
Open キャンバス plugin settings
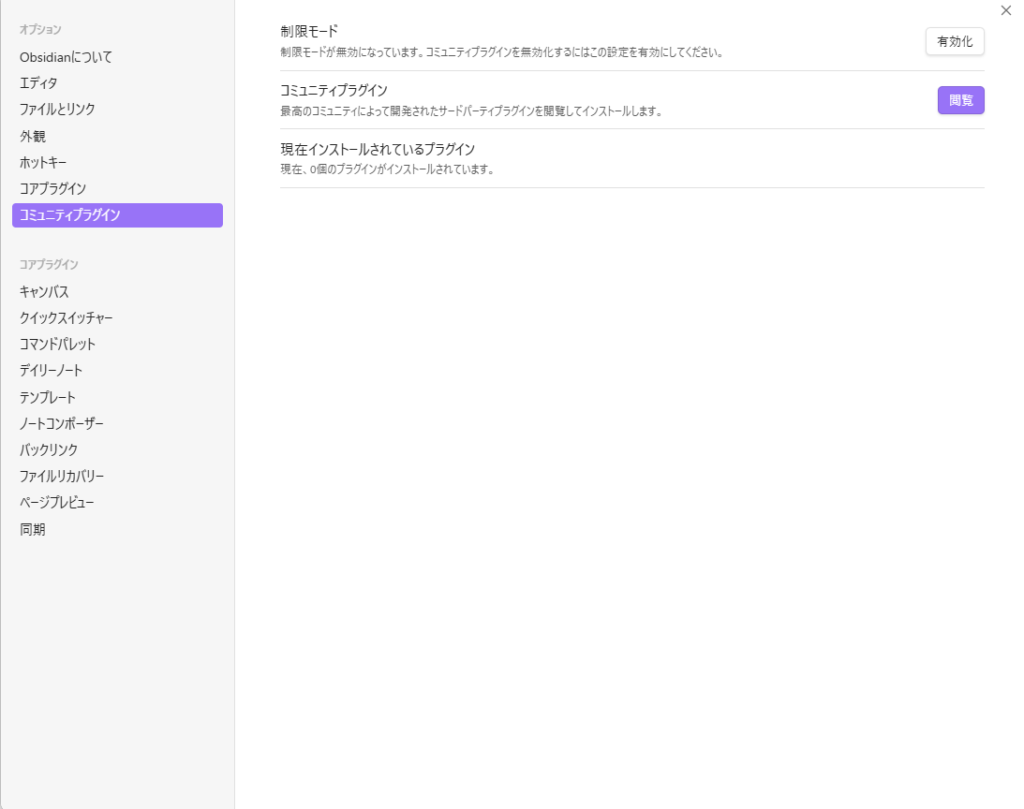tap(44, 292)
